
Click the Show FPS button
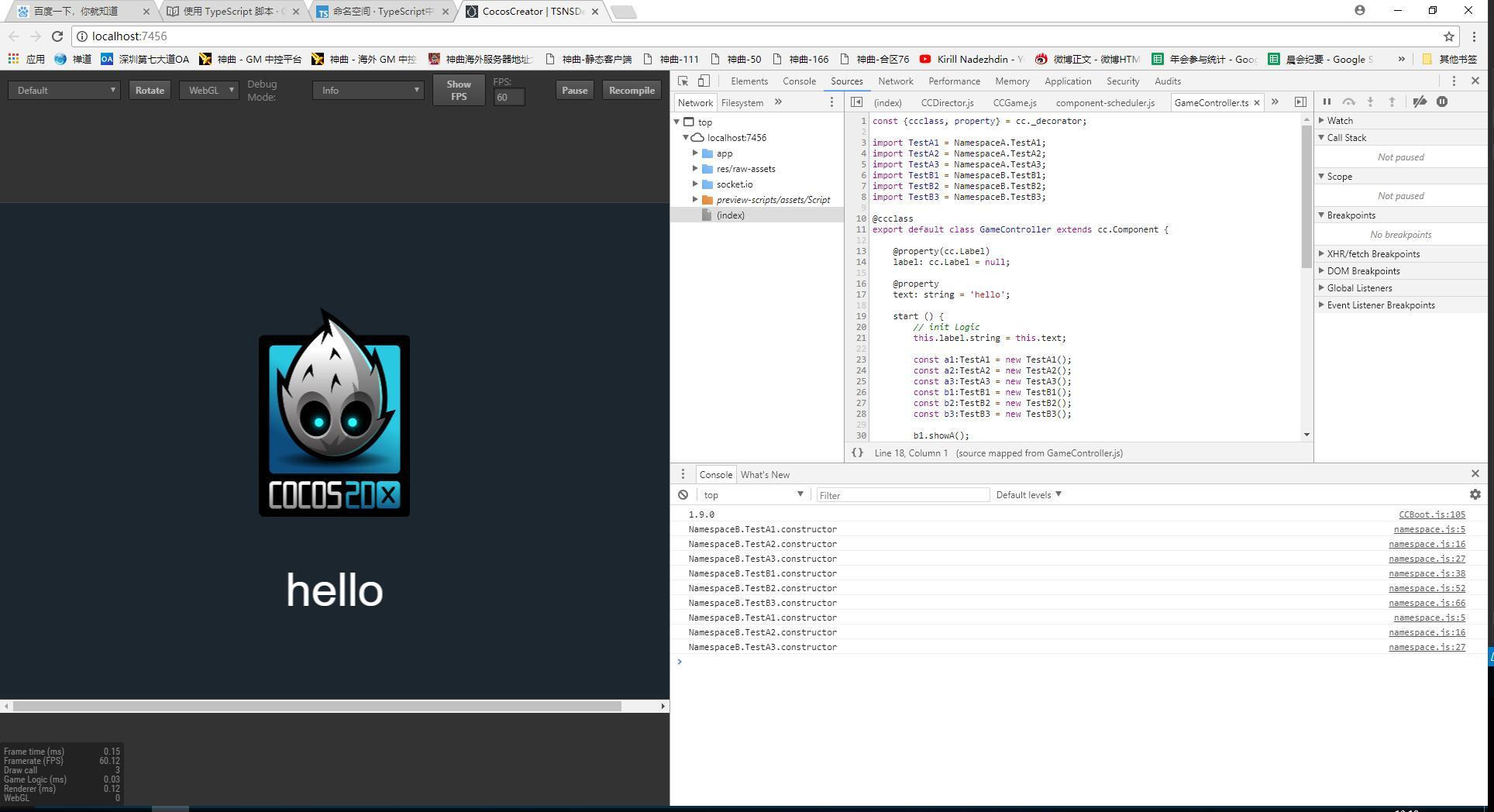(x=459, y=91)
